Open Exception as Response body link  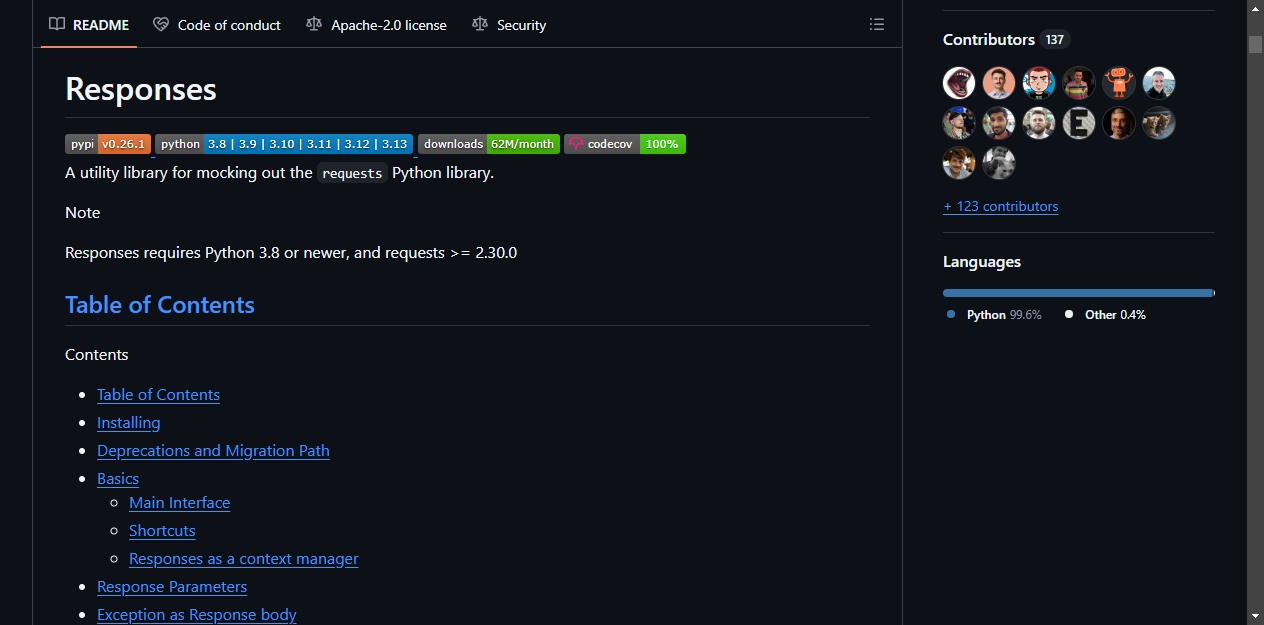[x=196, y=615]
